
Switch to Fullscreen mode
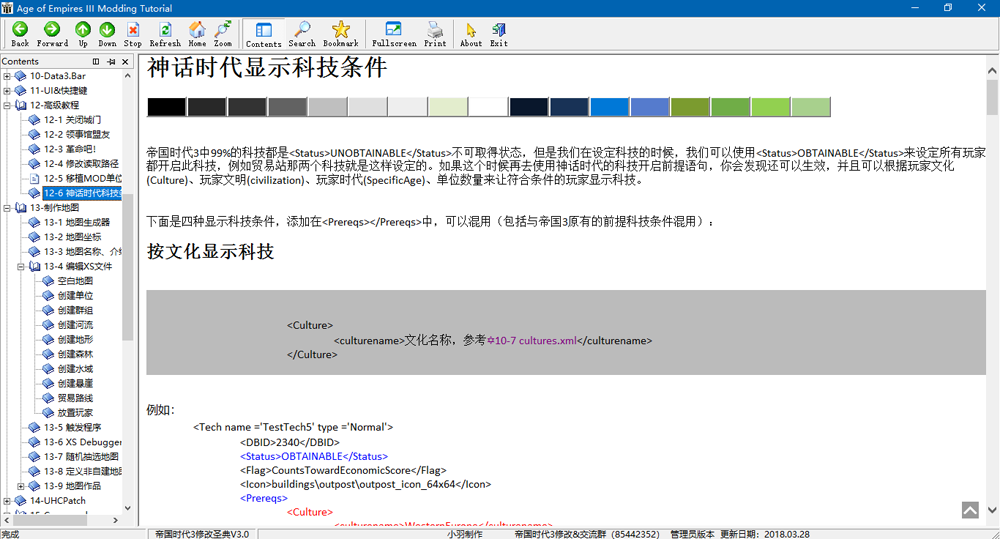point(394,34)
